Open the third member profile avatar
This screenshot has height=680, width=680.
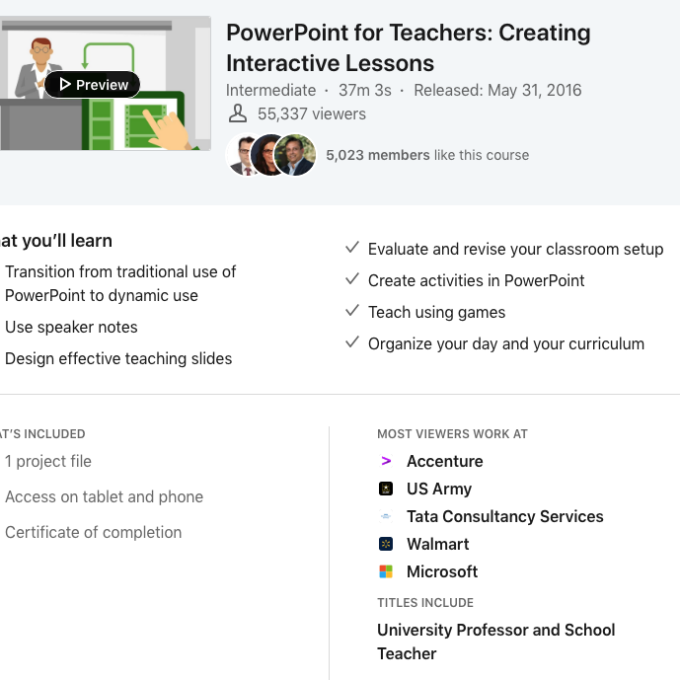297,155
